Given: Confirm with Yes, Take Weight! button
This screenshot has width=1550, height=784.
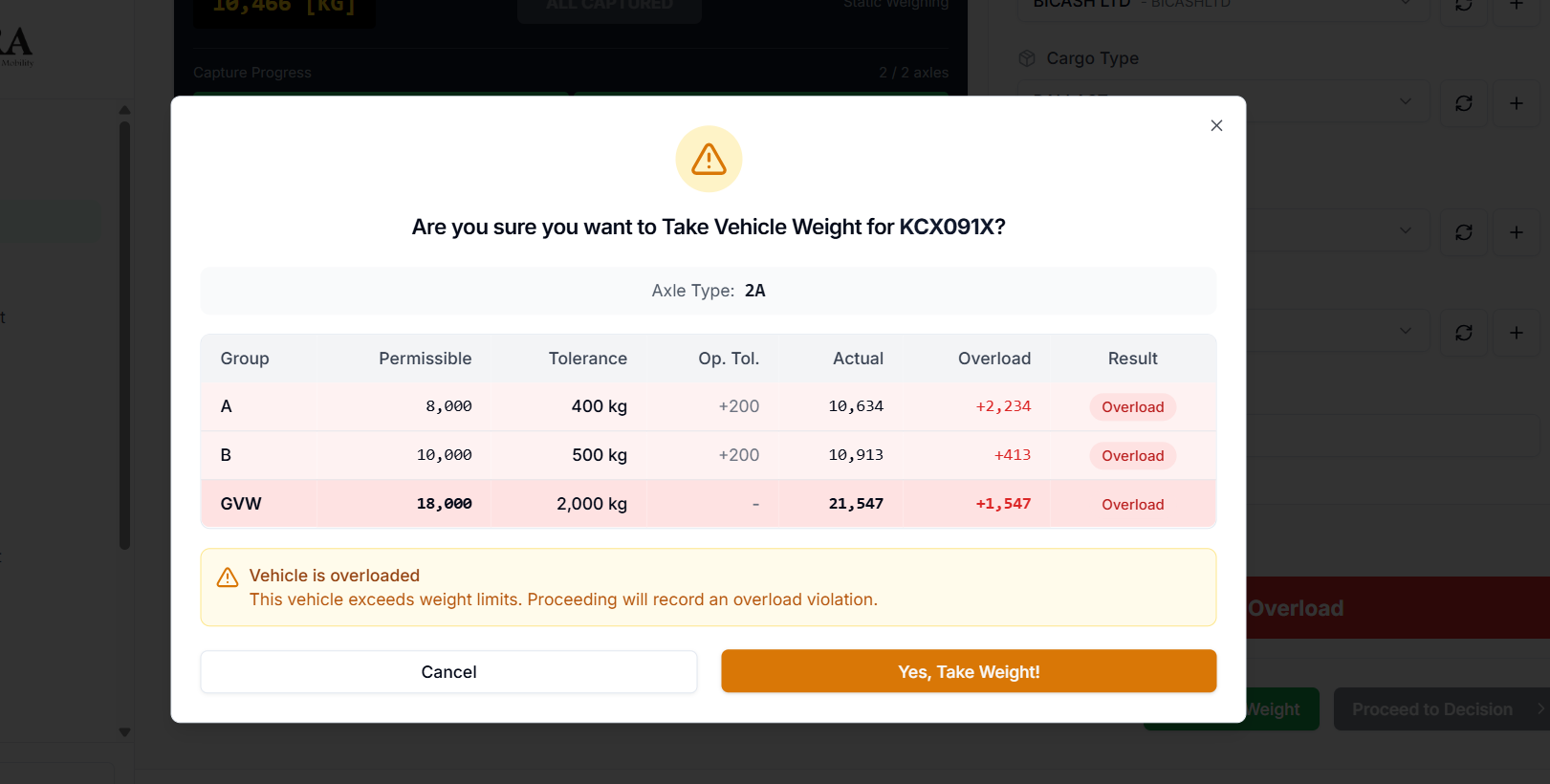Looking at the screenshot, I should point(969,671).
